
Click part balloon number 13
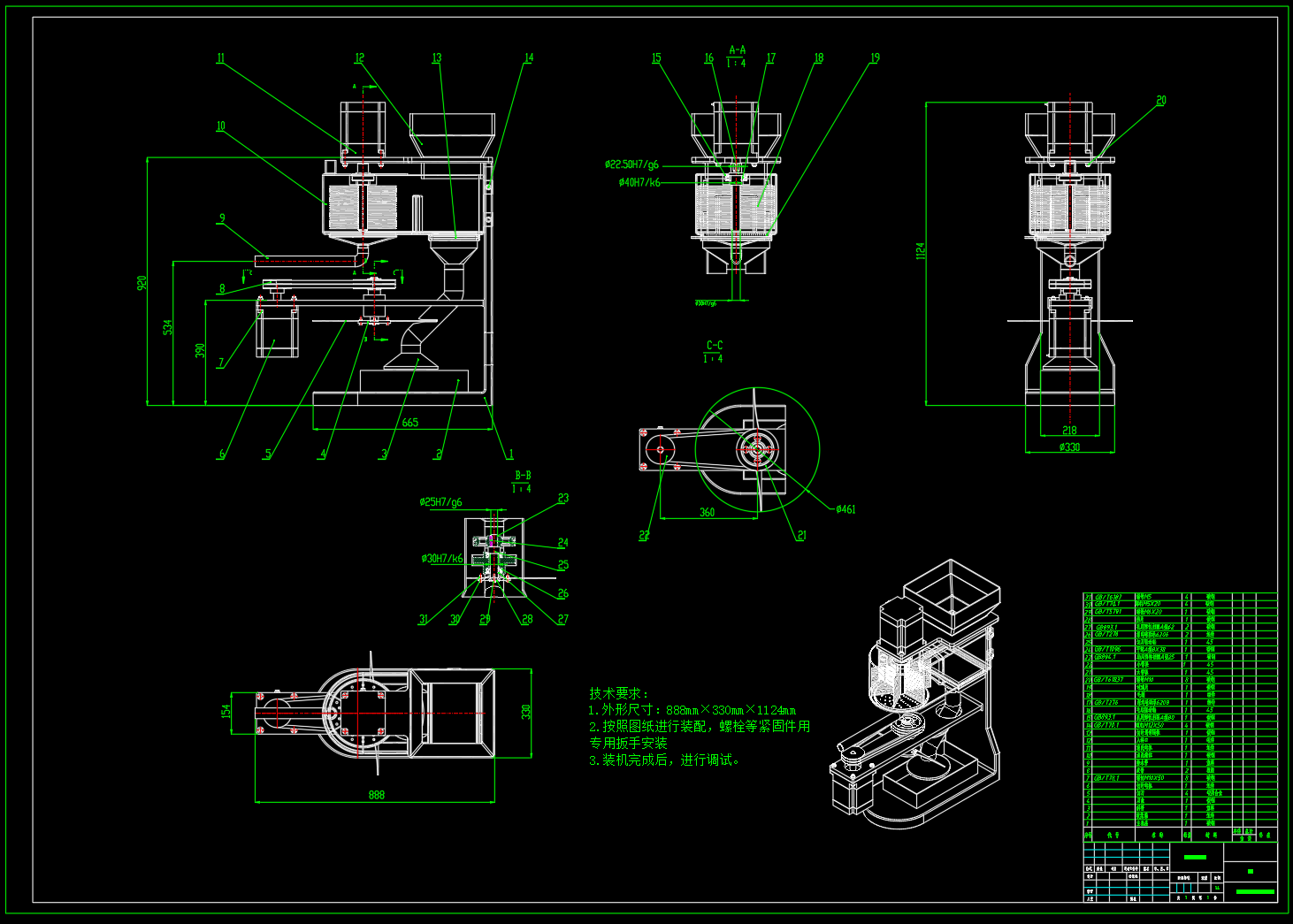[x=437, y=58]
